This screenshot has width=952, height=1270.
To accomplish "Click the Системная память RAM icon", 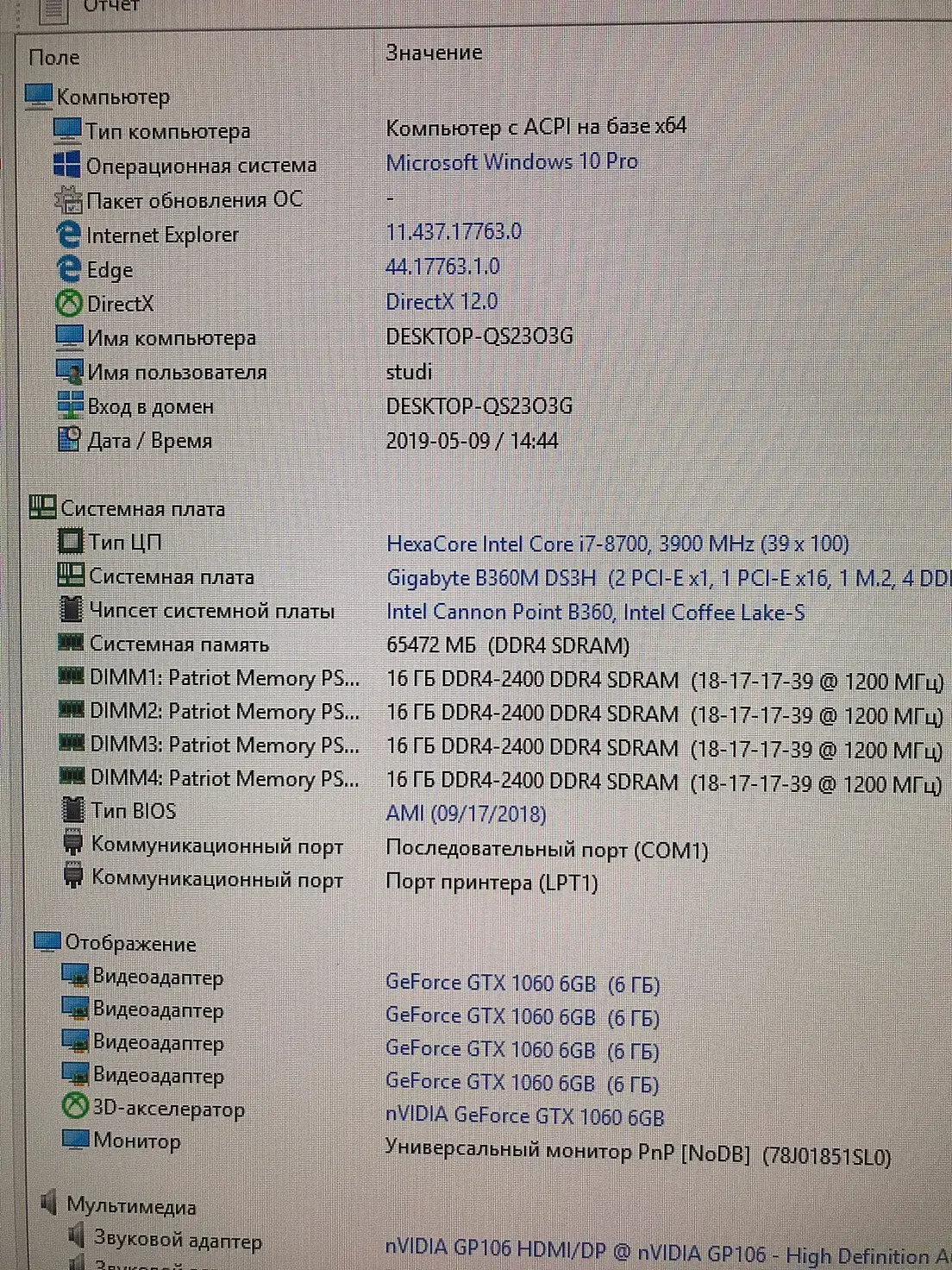I will (71, 643).
